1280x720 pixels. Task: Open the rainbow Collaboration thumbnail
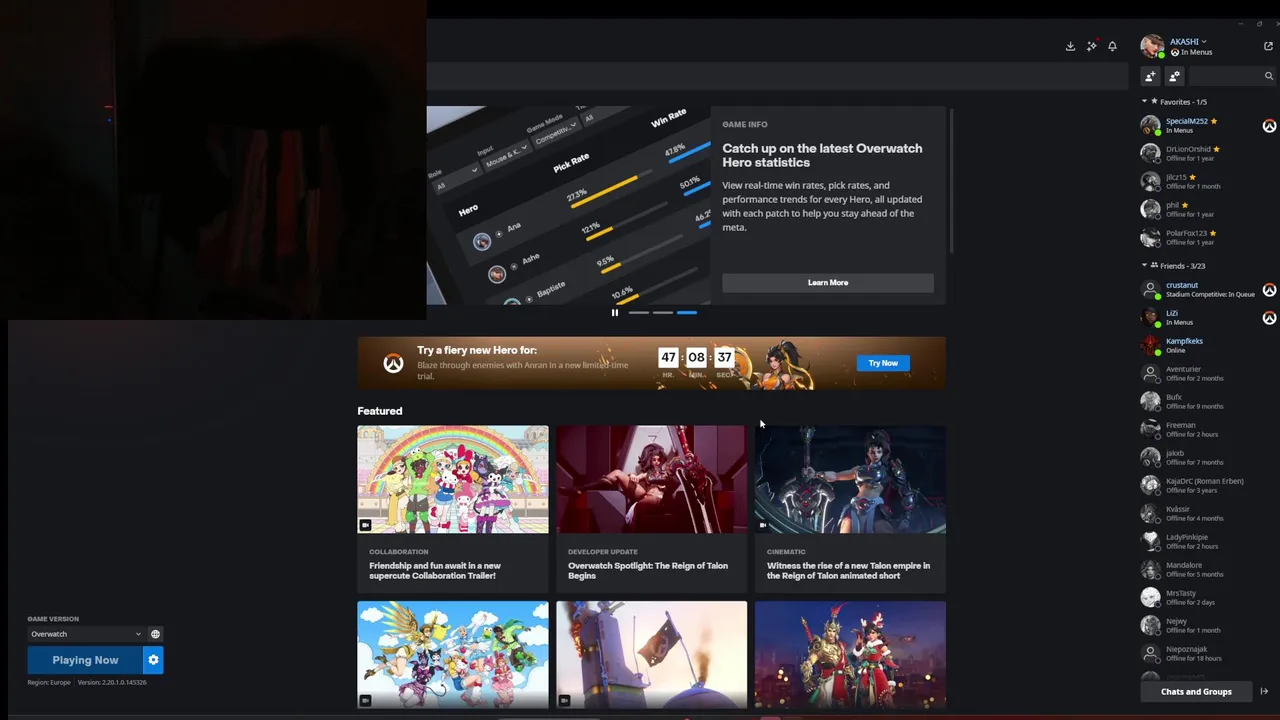tap(453, 479)
